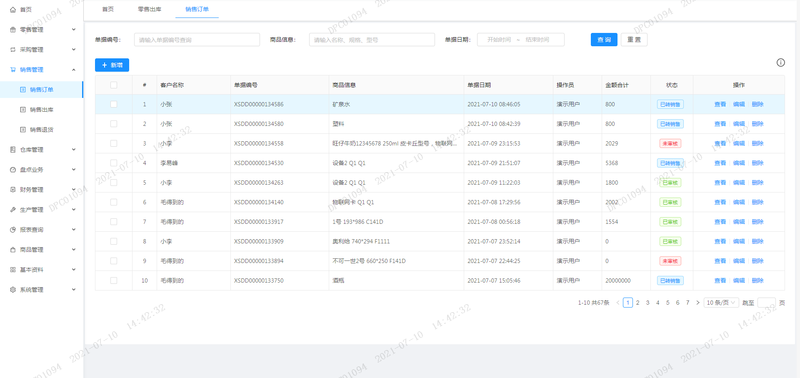This screenshot has width=800, height=378.
Task: Click the 系统管理 gear icon
Action: (13, 290)
